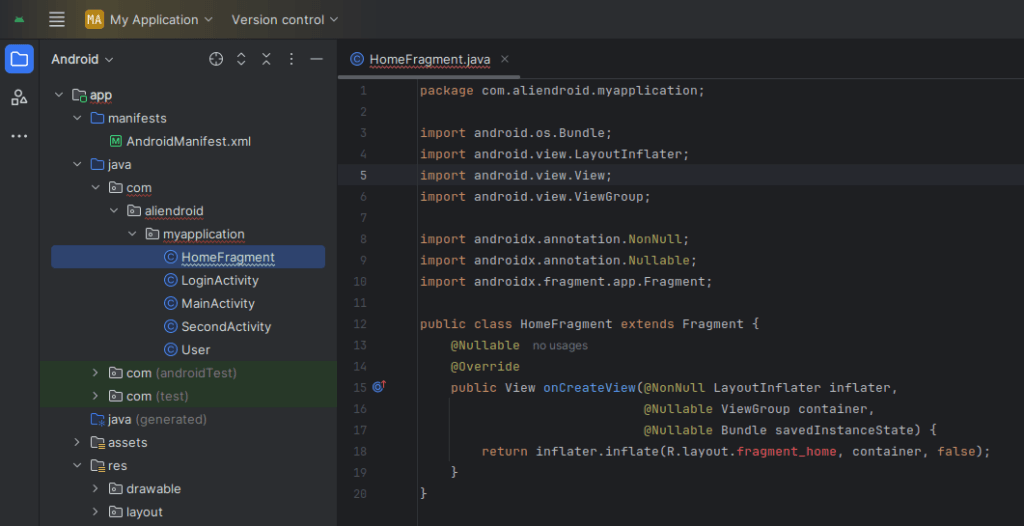This screenshot has width=1024, height=526.
Task: Click NonNull in androidx.annotation import
Action: pos(654,239)
